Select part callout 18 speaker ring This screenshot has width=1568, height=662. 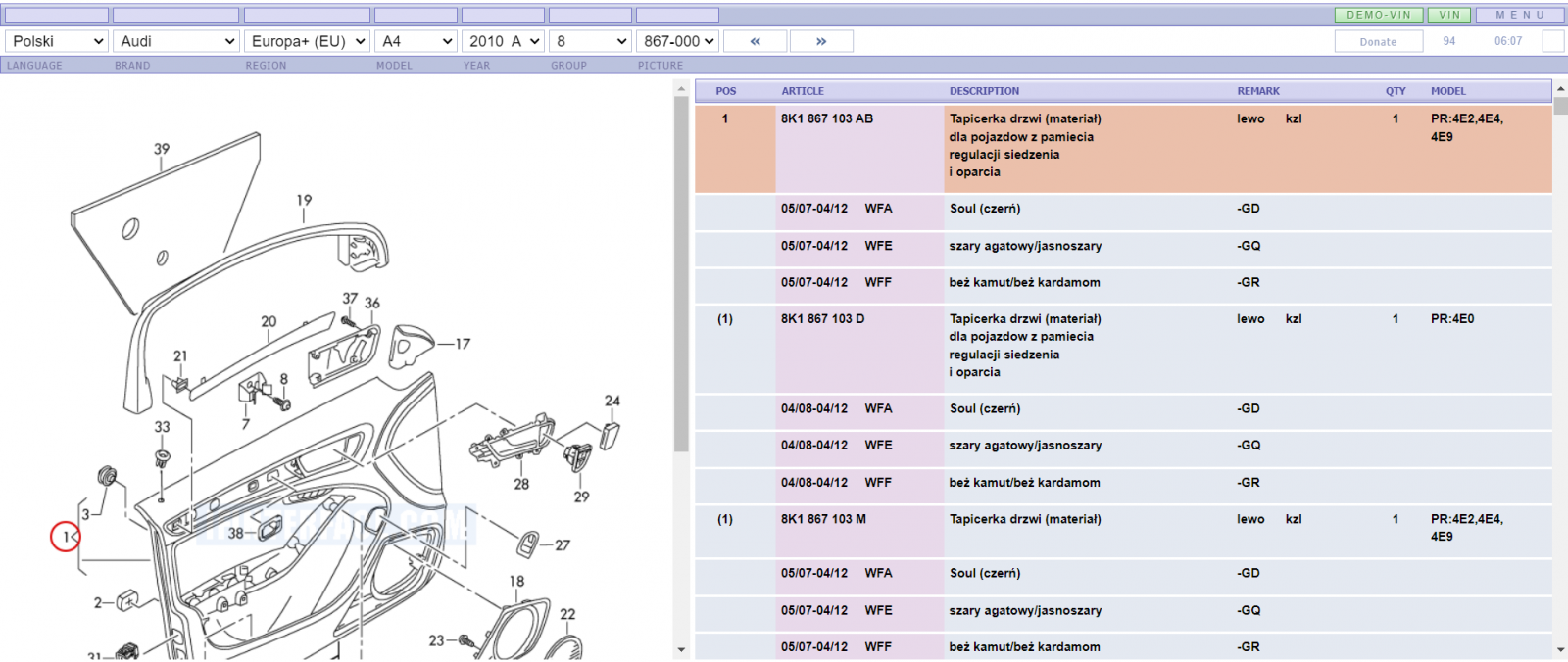[x=516, y=581]
